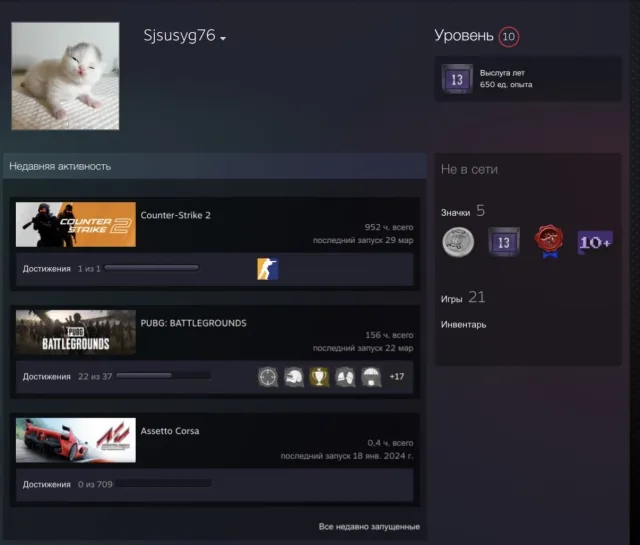
Task: Open the PUBG BATTLEGROUNDS game banner
Action: [x=76, y=332]
